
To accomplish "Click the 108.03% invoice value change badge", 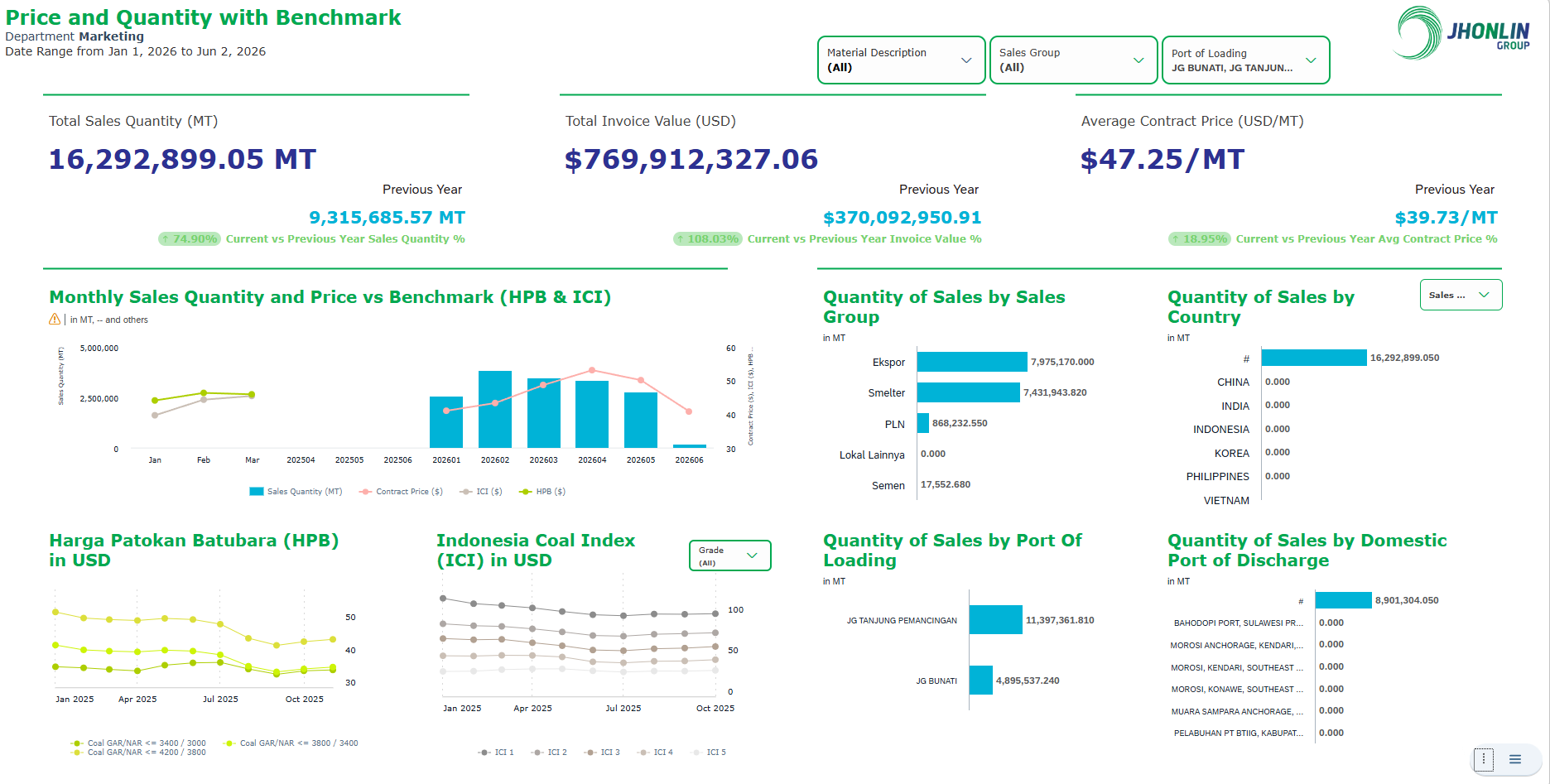I will tap(708, 239).
